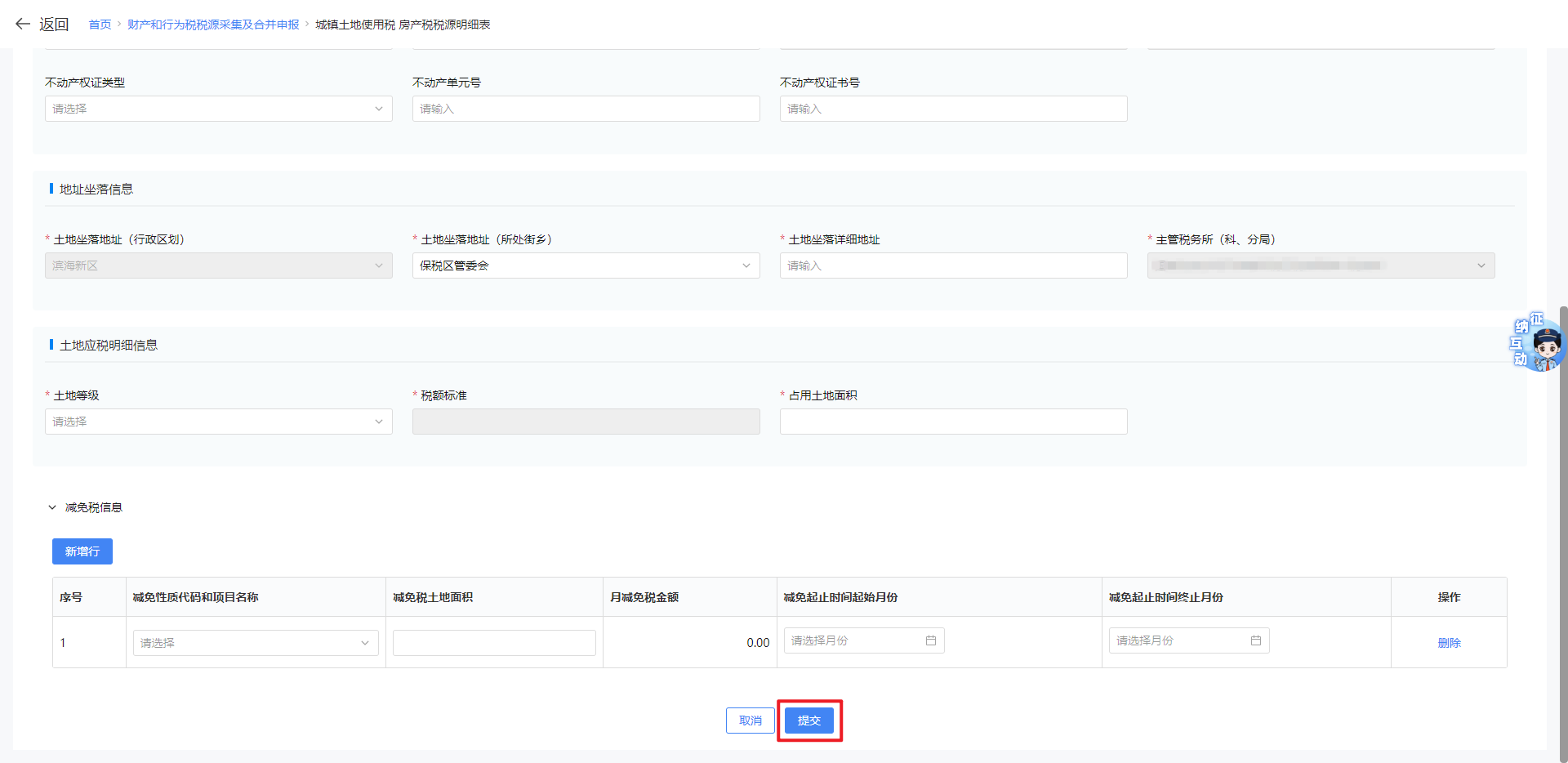The height and width of the screenshot is (763, 1568).
Task: Click the 取消 button
Action: 750,721
